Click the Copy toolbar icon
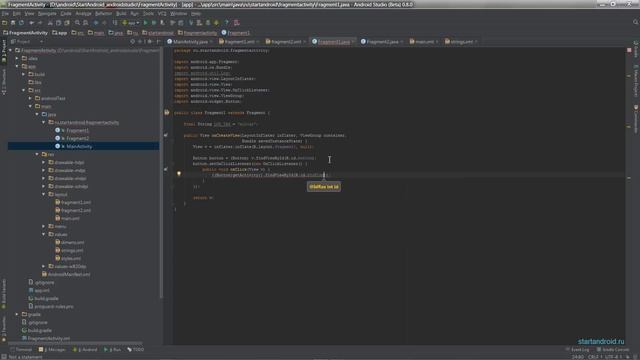Image resolution: width=640 pixels, height=360 pixels. tap(58, 23)
